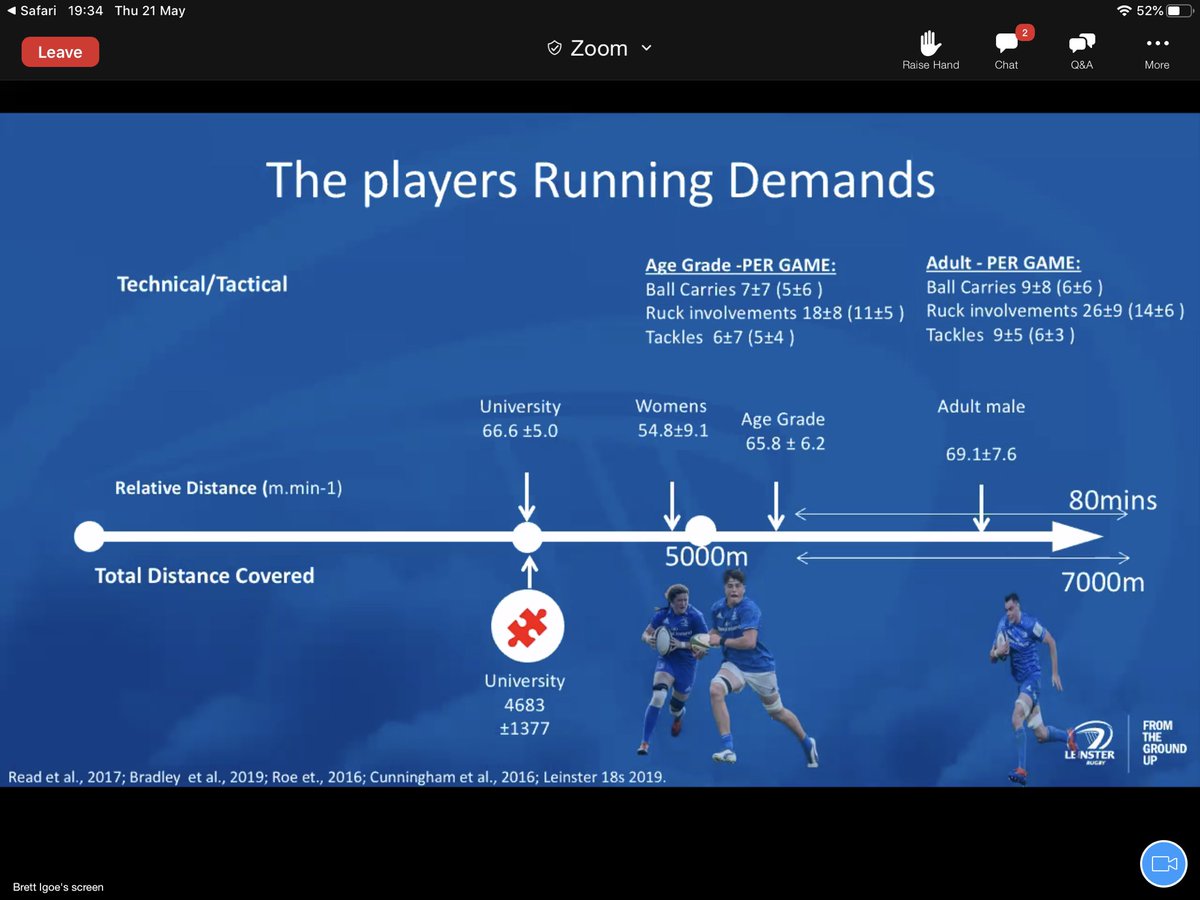Open the meeting Chat panel
This screenshot has width=1200, height=900.
point(1006,47)
